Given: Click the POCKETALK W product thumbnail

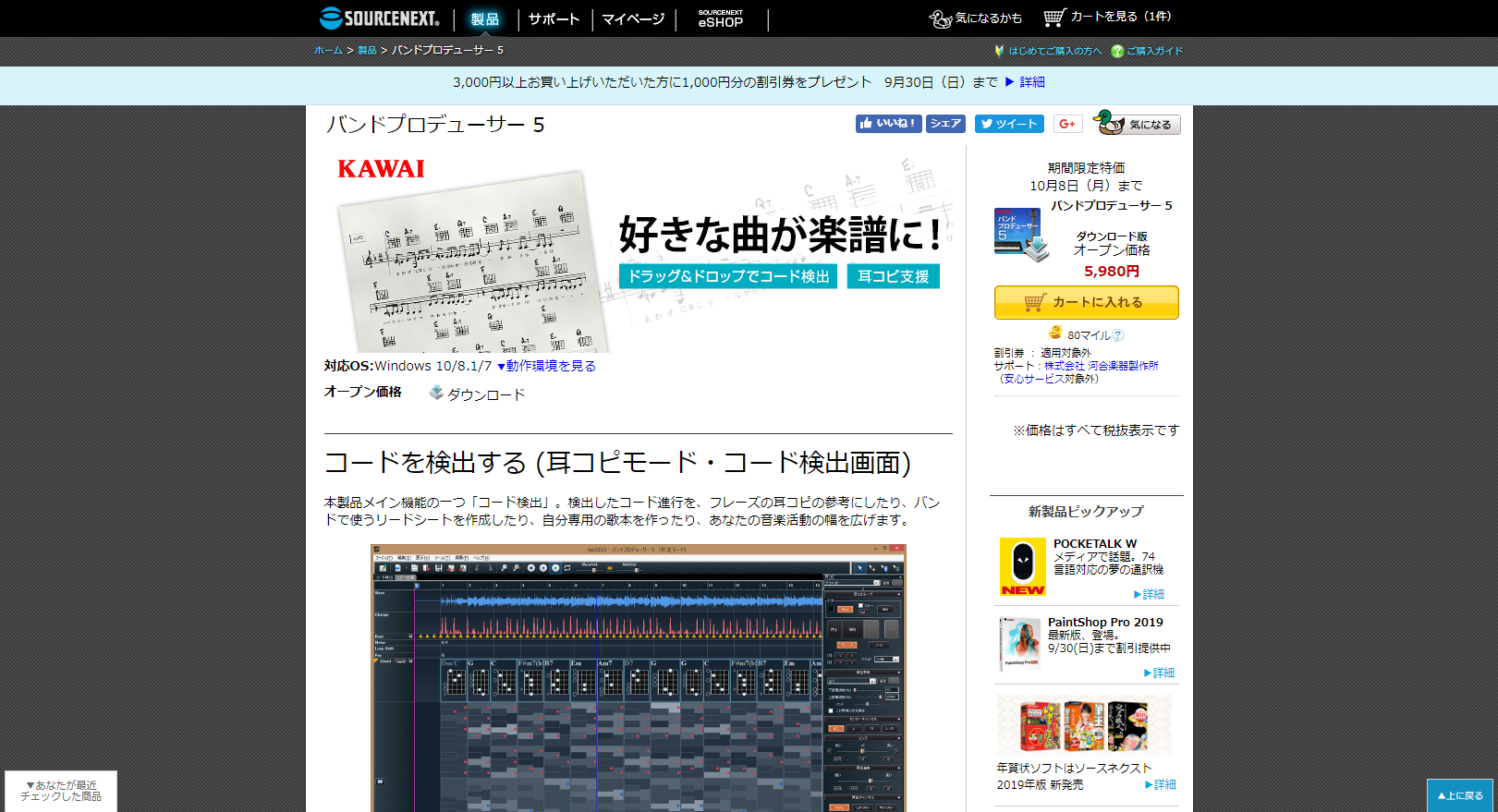Looking at the screenshot, I should click(1022, 567).
